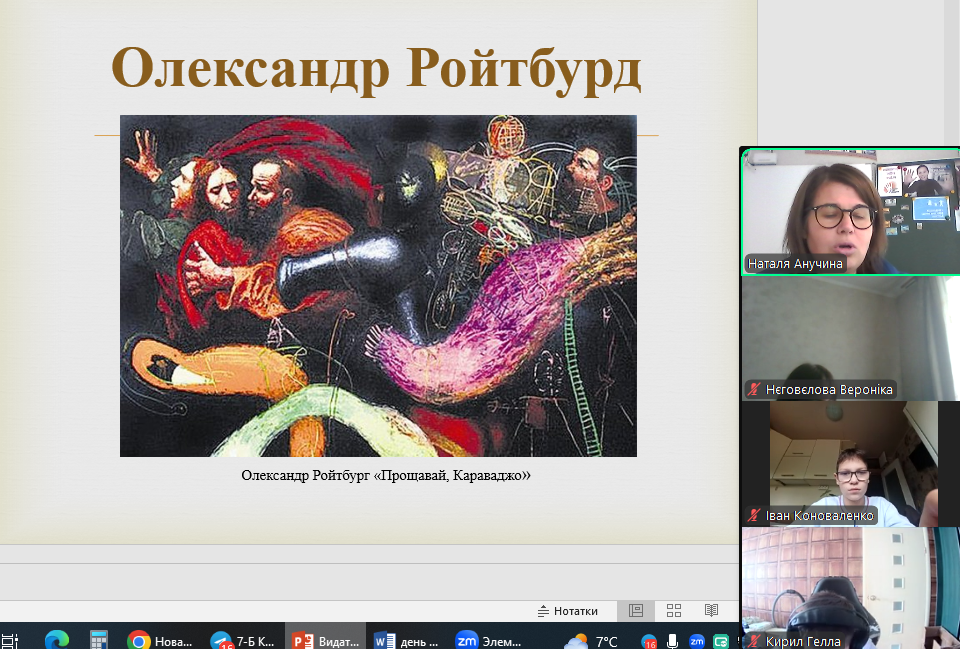960x649 pixels.
Task: Click the muted mic icon of Іван Коноваленко
Action: pos(754,516)
